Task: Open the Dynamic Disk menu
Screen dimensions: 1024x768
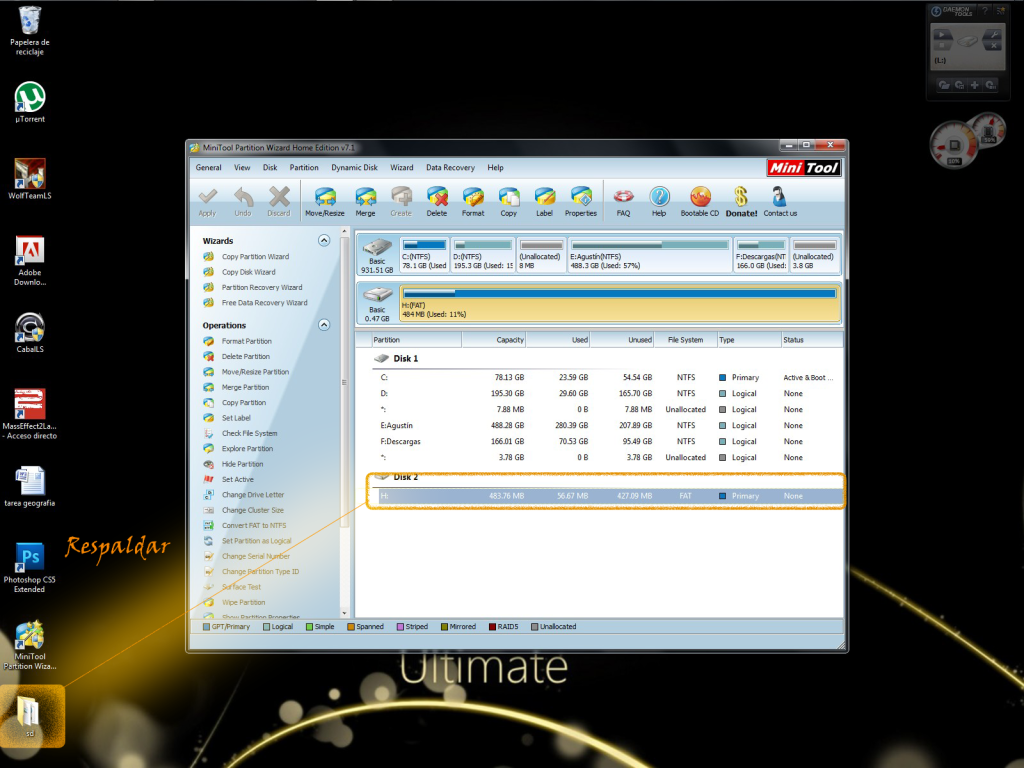Action: [x=354, y=168]
